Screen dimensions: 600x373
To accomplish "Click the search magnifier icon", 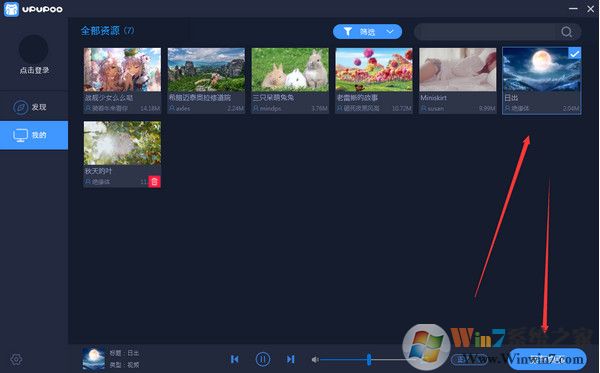I will pos(567,32).
